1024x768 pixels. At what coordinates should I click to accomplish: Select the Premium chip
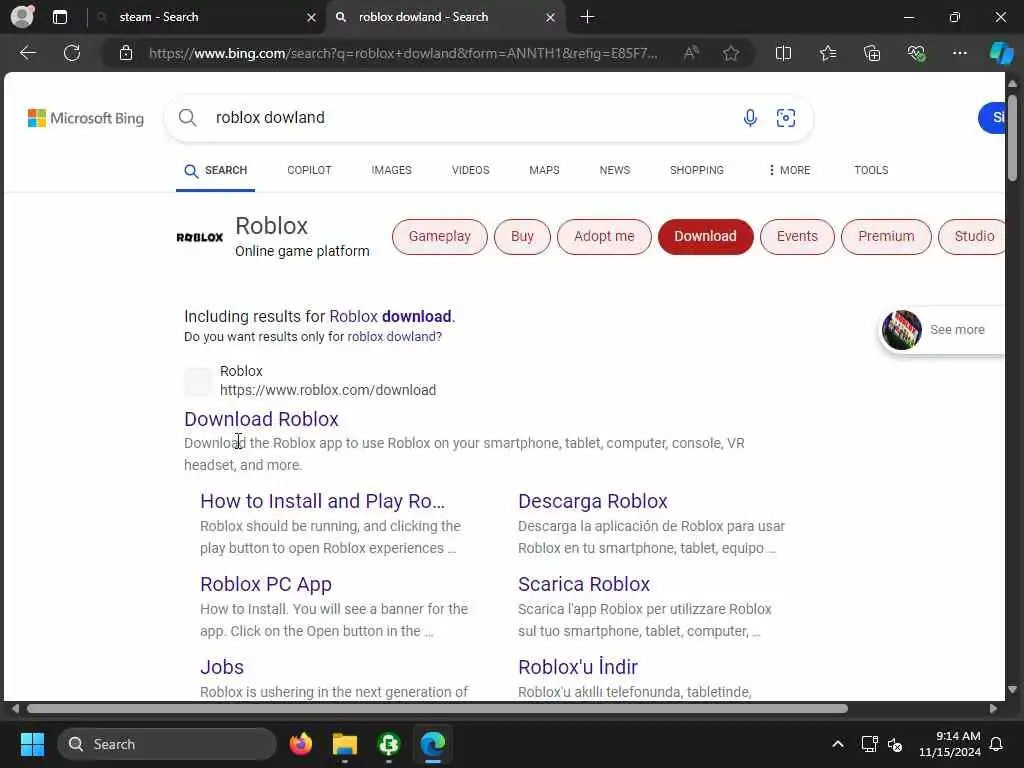pyautogui.click(x=886, y=236)
